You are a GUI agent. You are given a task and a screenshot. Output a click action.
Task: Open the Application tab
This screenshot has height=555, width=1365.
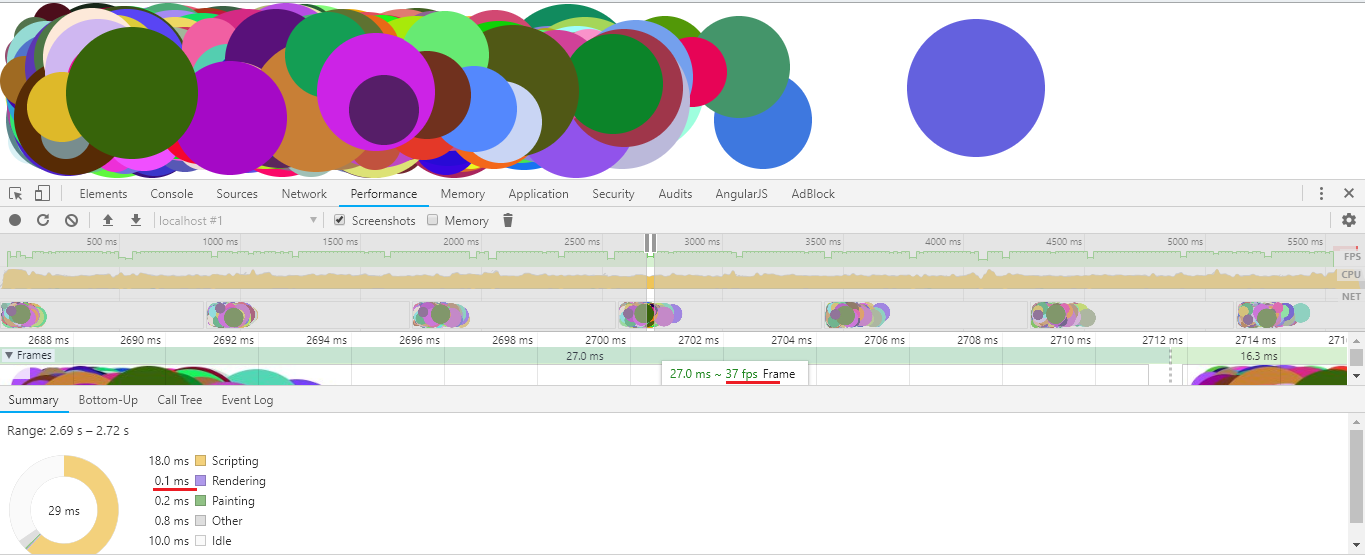coord(538,194)
